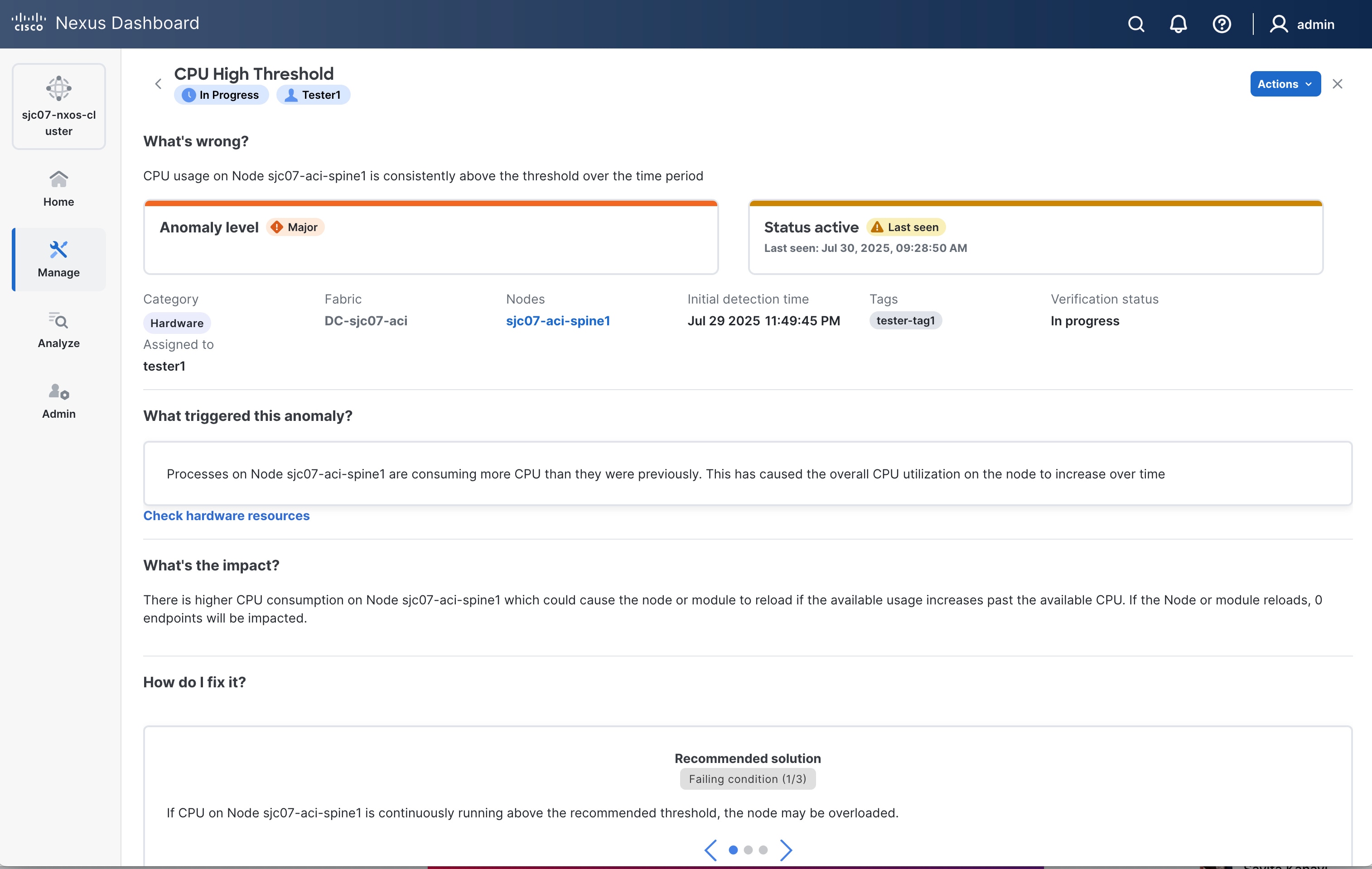Open notifications bell icon
The height and width of the screenshot is (869, 1372).
(x=1178, y=24)
